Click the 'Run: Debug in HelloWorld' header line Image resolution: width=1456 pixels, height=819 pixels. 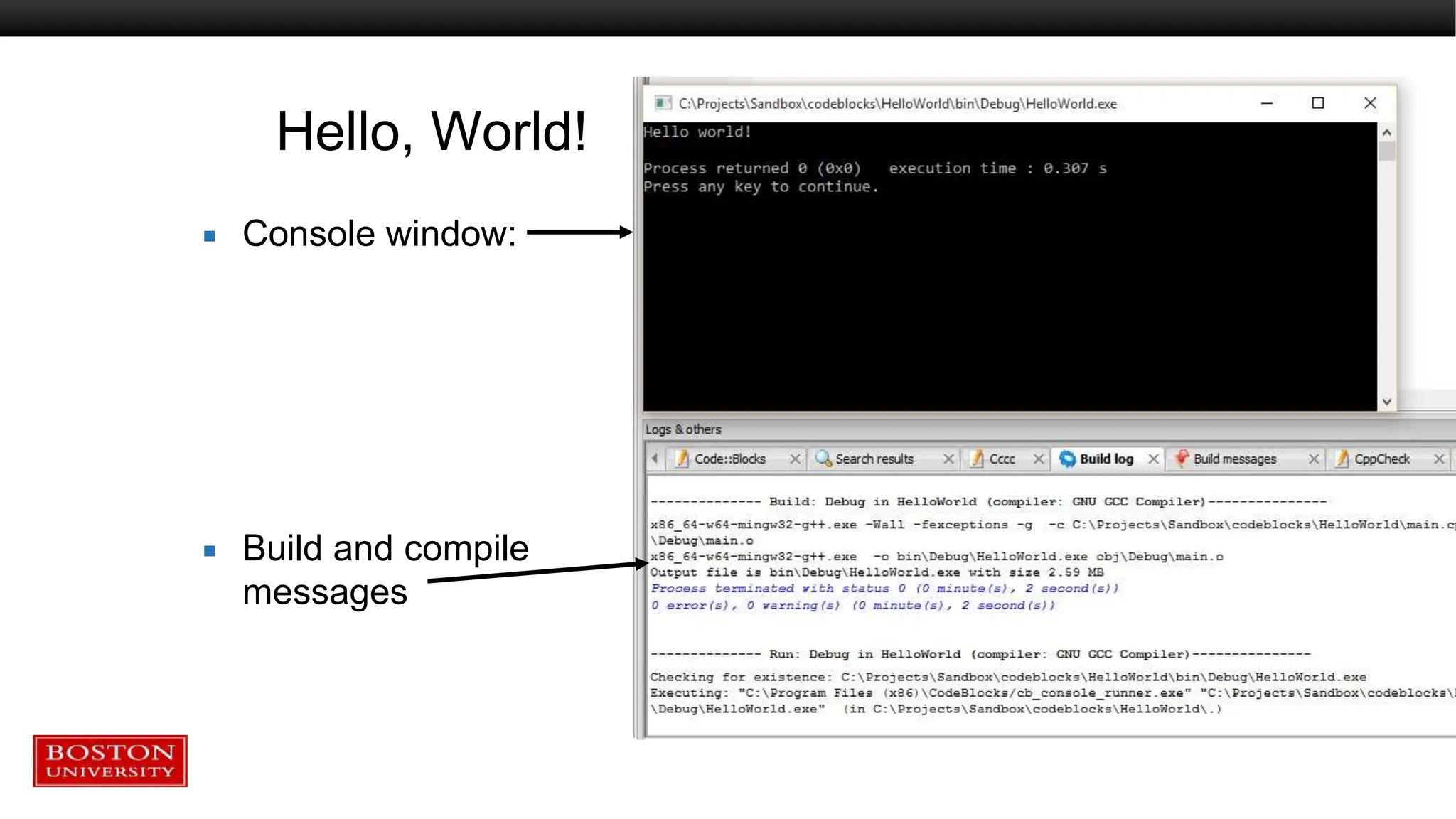click(980, 654)
